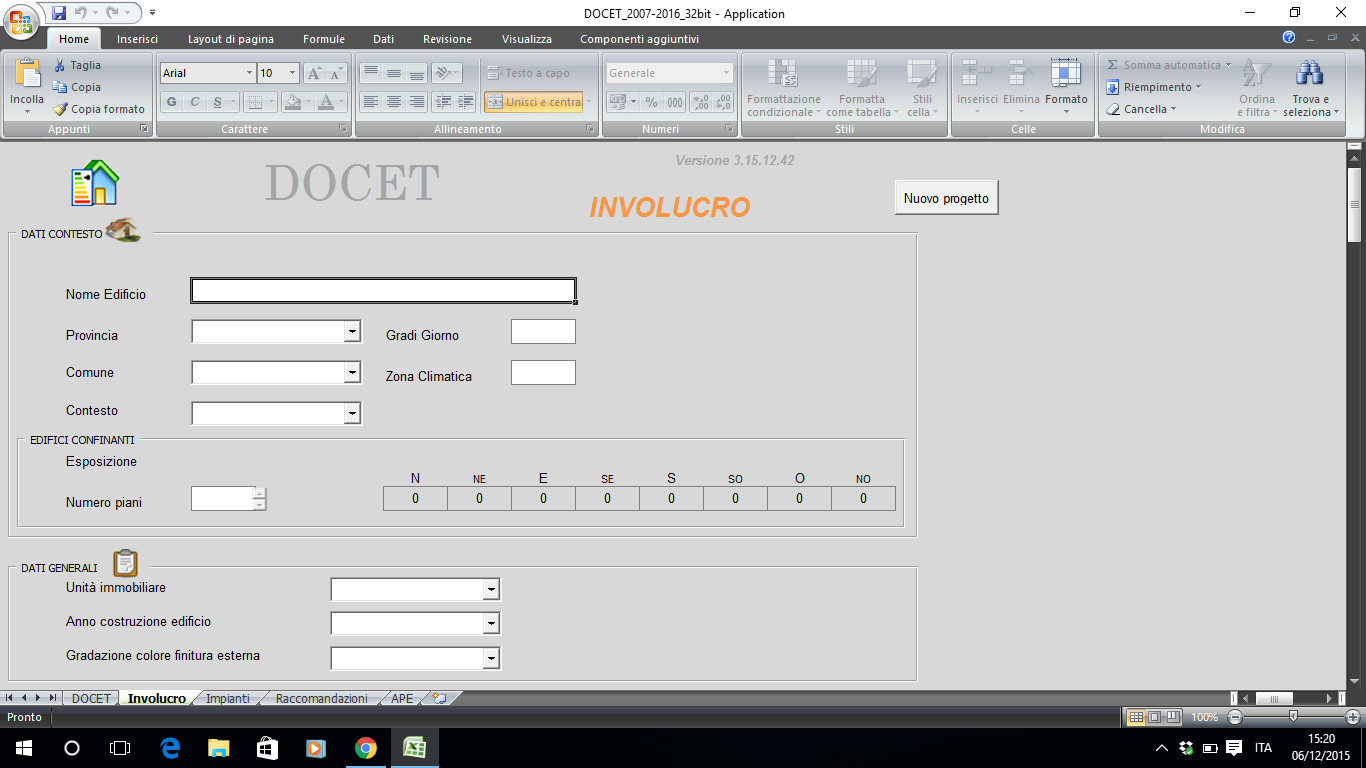This screenshot has width=1366, height=768.
Task: Align text to top of cell
Action: pos(370,73)
